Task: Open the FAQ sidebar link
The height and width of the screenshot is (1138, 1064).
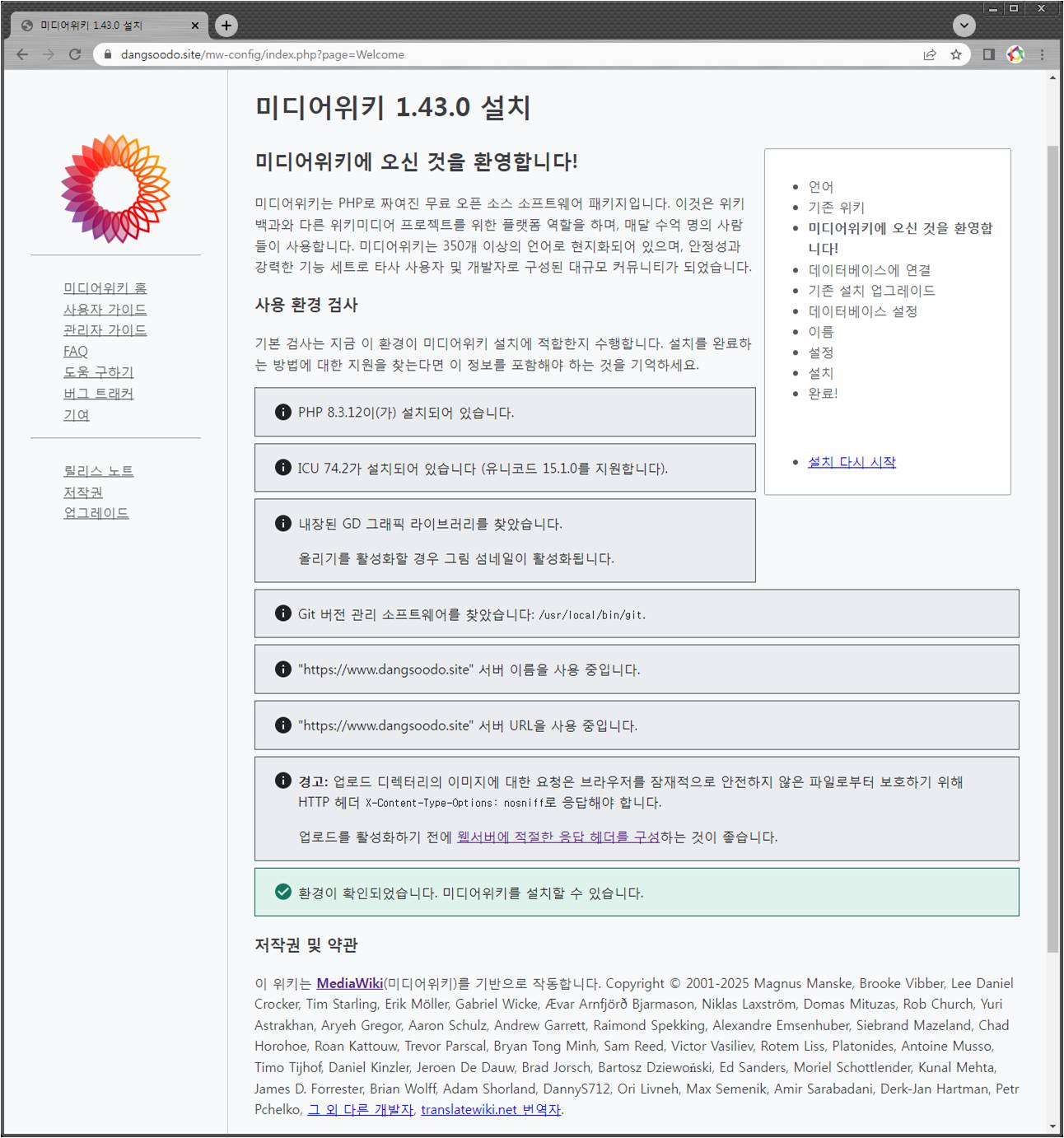Action: coord(76,352)
